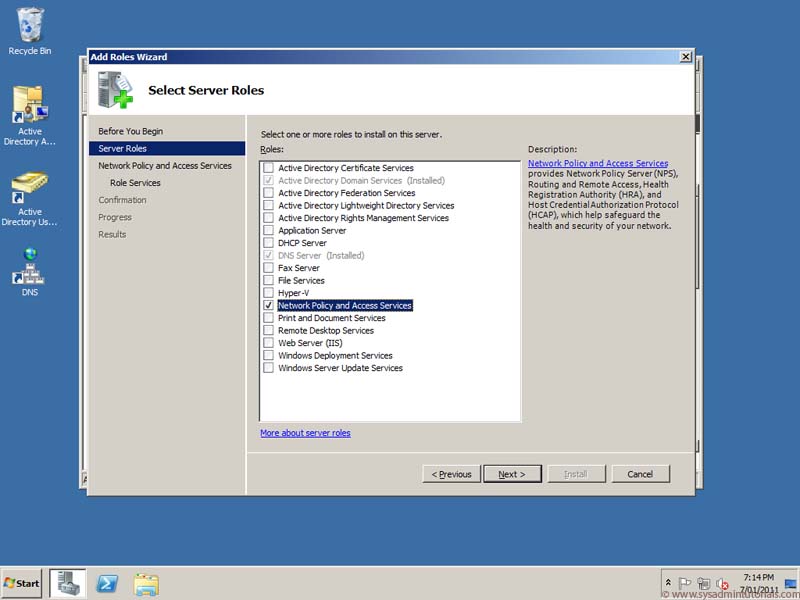Select the Print and Document Services checkbox
Image resolution: width=800 pixels, height=600 pixels.
pyautogui.click(x=268, y=318)
